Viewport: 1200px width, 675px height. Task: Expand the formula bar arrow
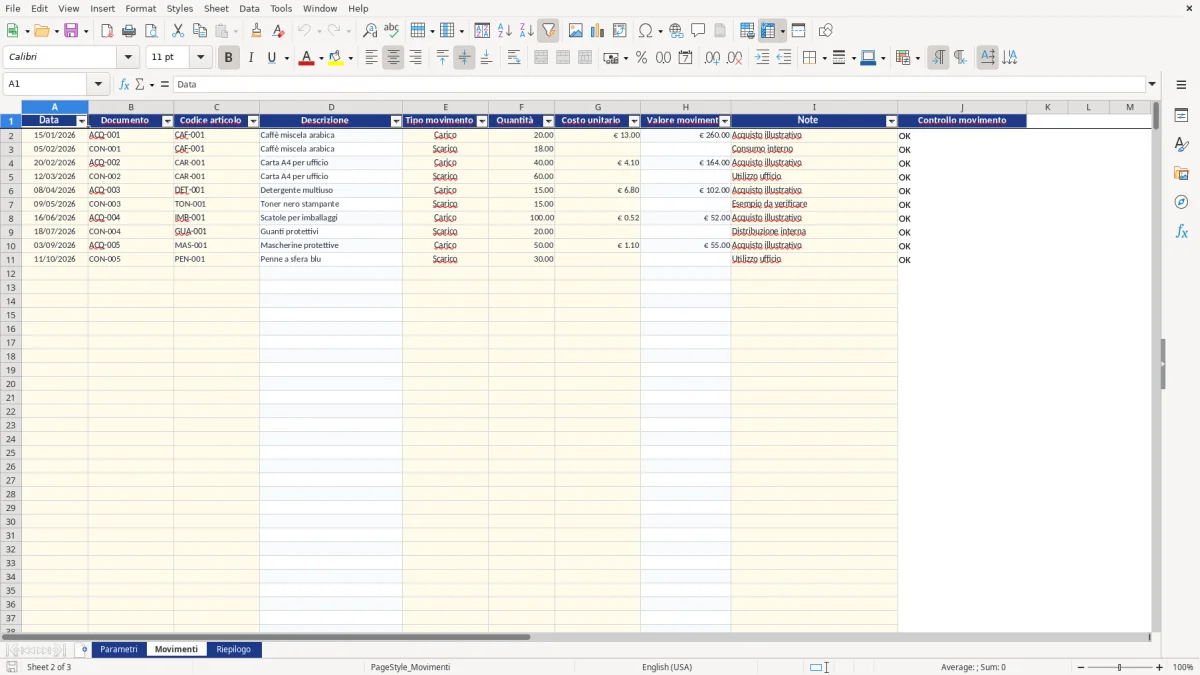pos(1152,85)
